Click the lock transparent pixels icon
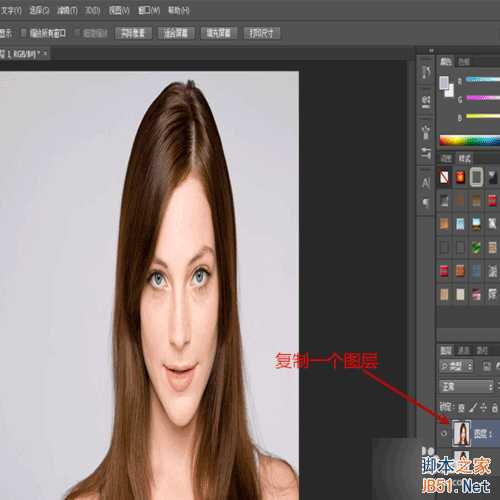The image size is (500, 500). coord(461,407)
